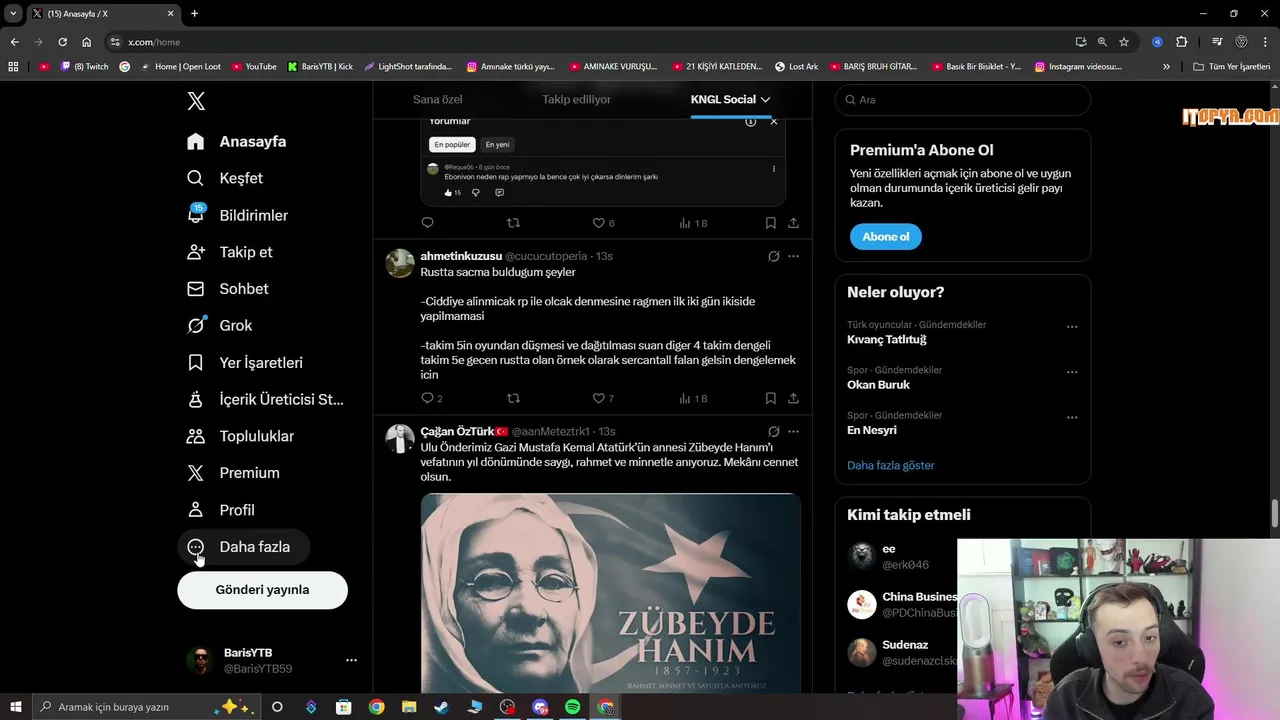The image size is (1280, 720).
Task: Click the Ara search field
Action: [962, 100]
